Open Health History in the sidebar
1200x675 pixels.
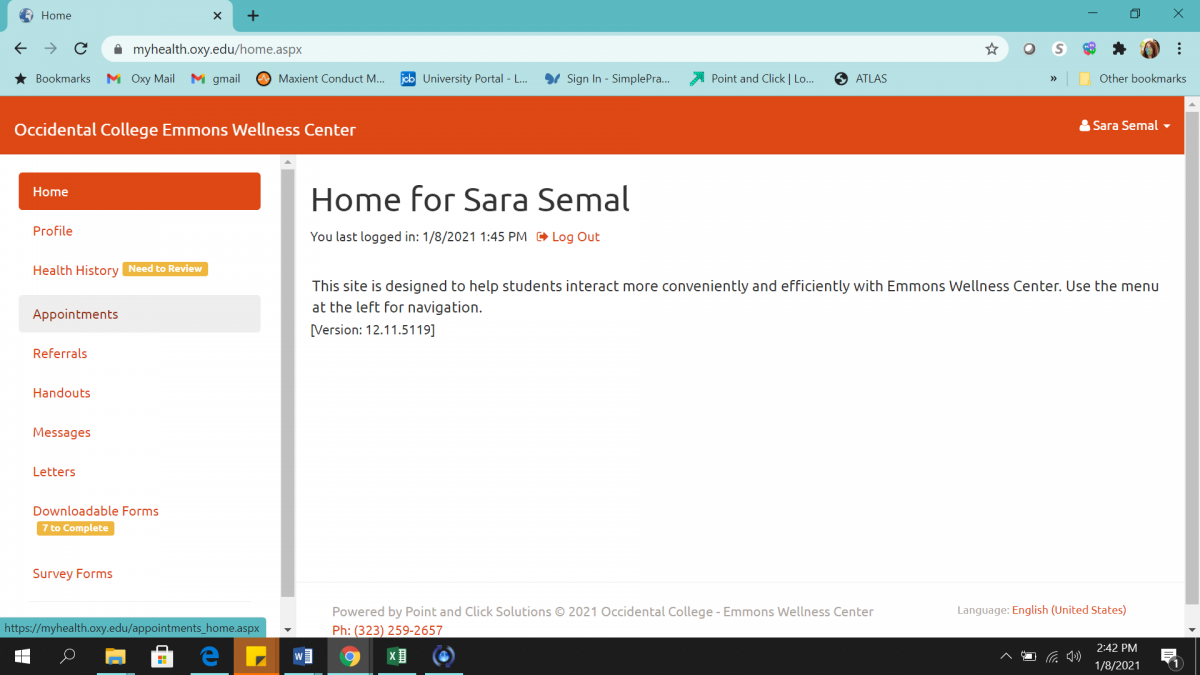point(76,270)
